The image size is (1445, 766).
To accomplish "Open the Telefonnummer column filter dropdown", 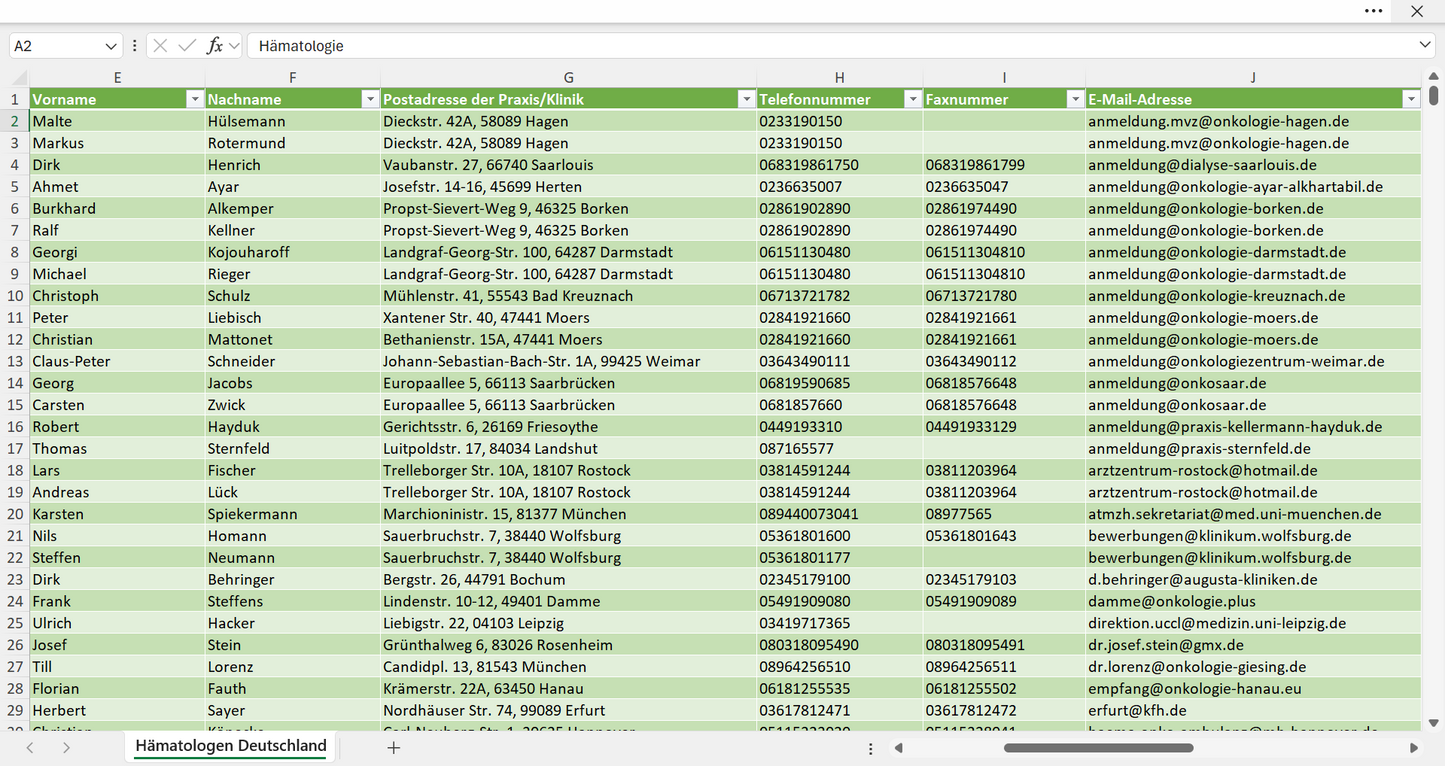I will tap(912, 99).
